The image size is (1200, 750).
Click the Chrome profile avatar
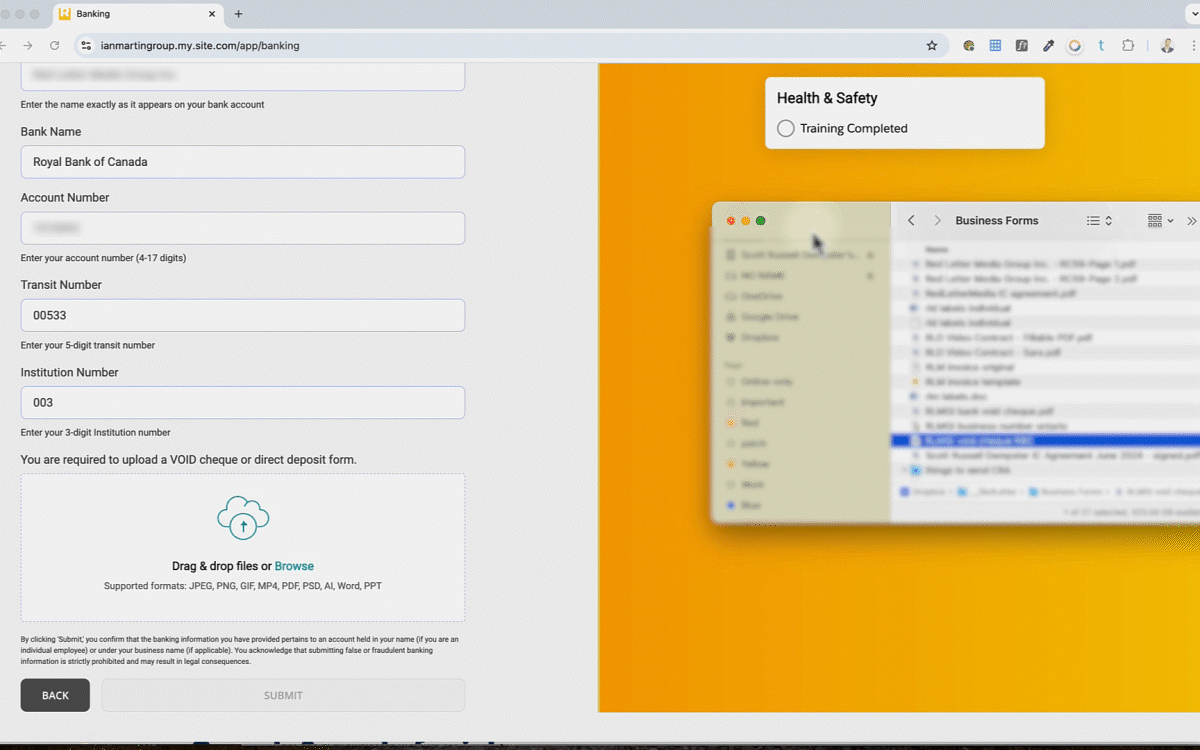[1167, 45]
